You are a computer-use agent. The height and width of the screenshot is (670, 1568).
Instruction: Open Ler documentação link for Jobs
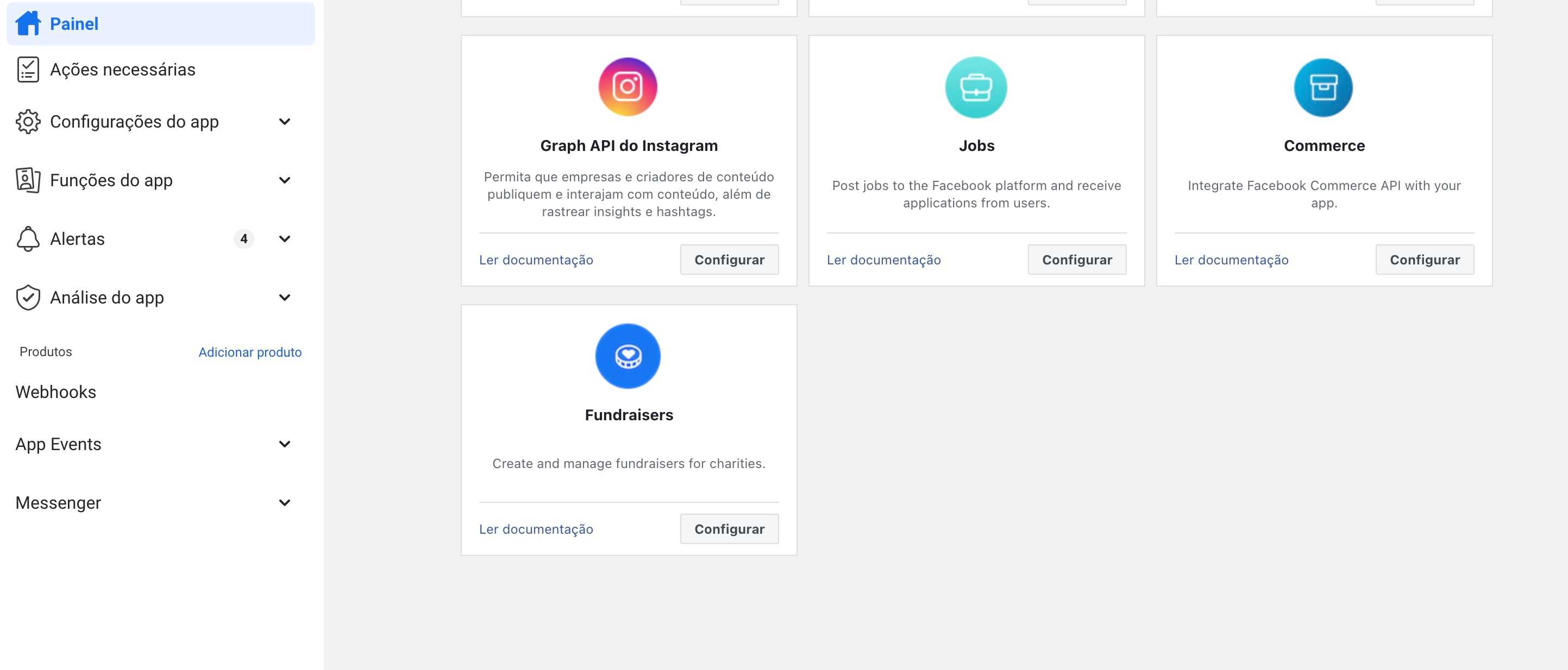[x=883, y=260]
